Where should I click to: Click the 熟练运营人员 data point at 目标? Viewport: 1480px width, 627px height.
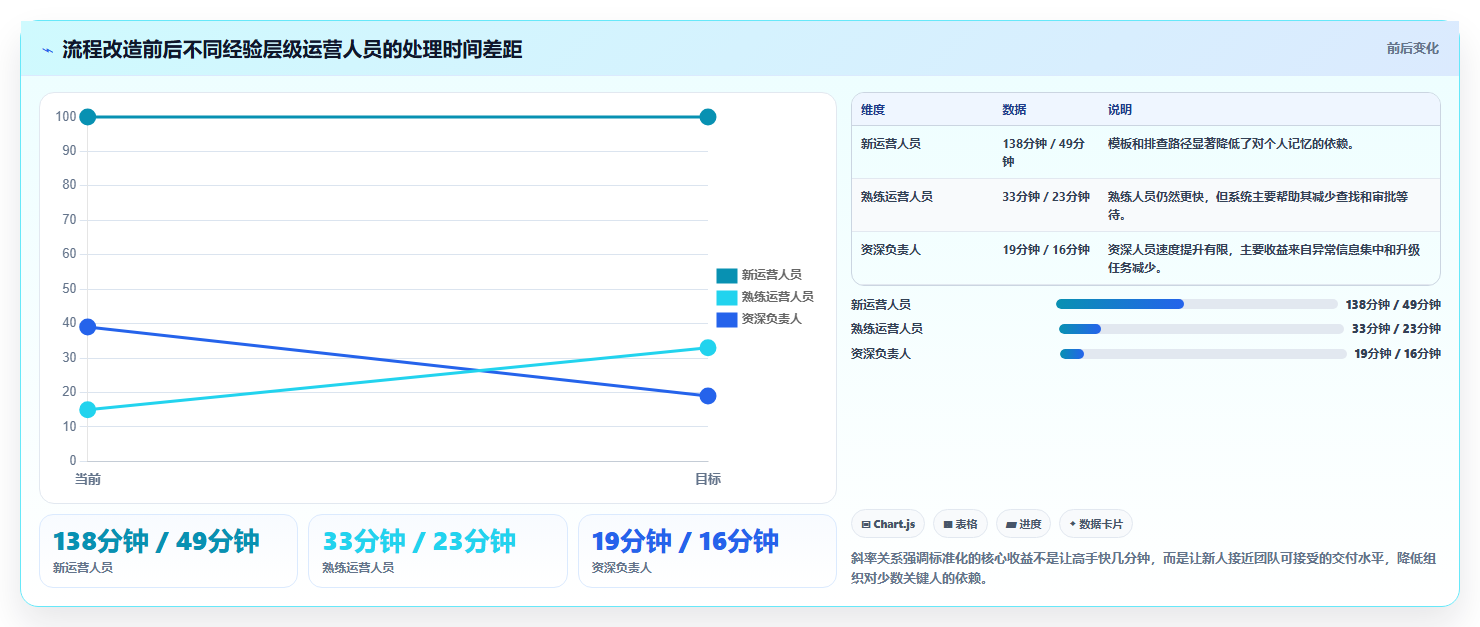pyautogui.click(x=708, y=347)
